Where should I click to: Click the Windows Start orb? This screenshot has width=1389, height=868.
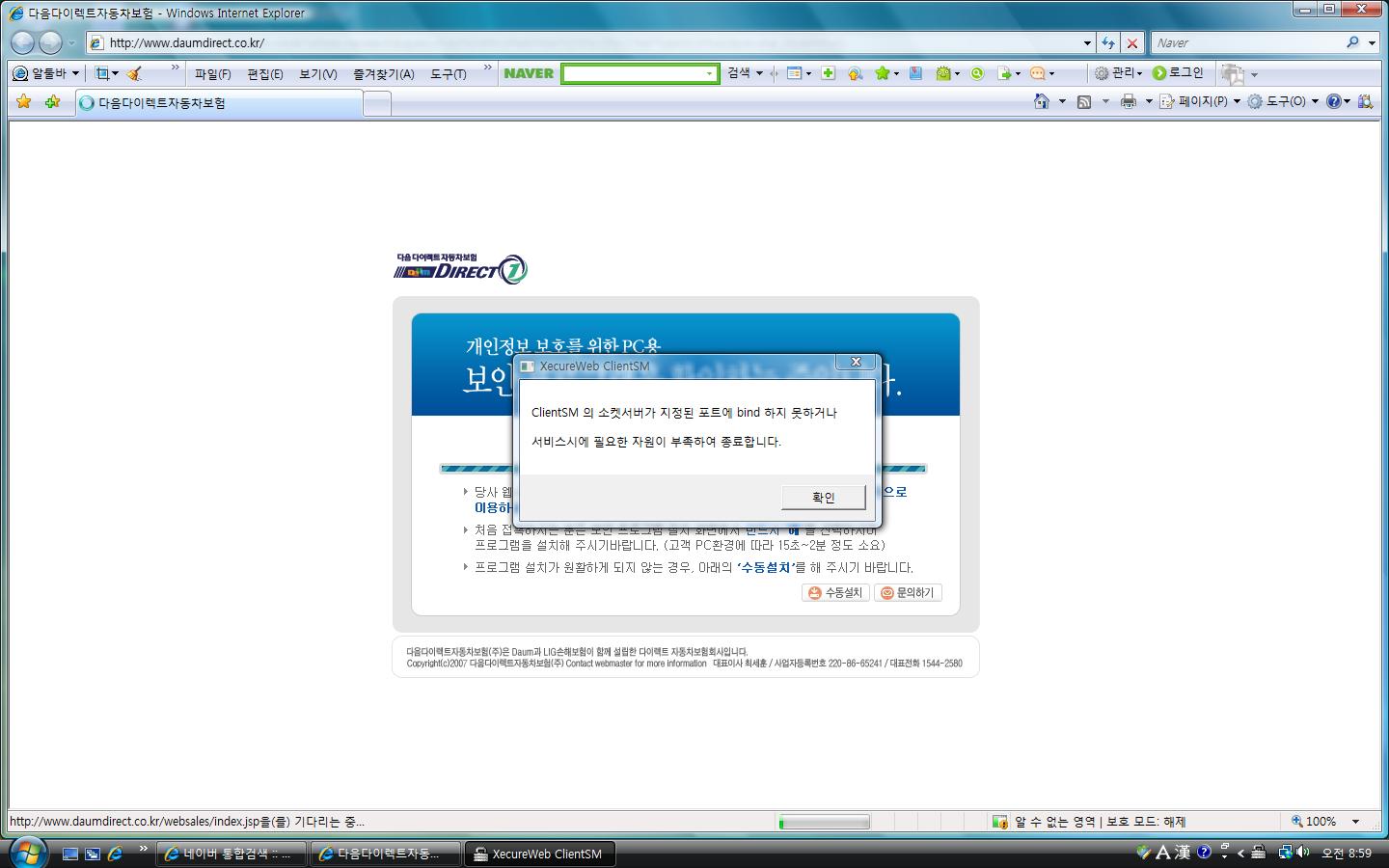(x=27, y=854)
